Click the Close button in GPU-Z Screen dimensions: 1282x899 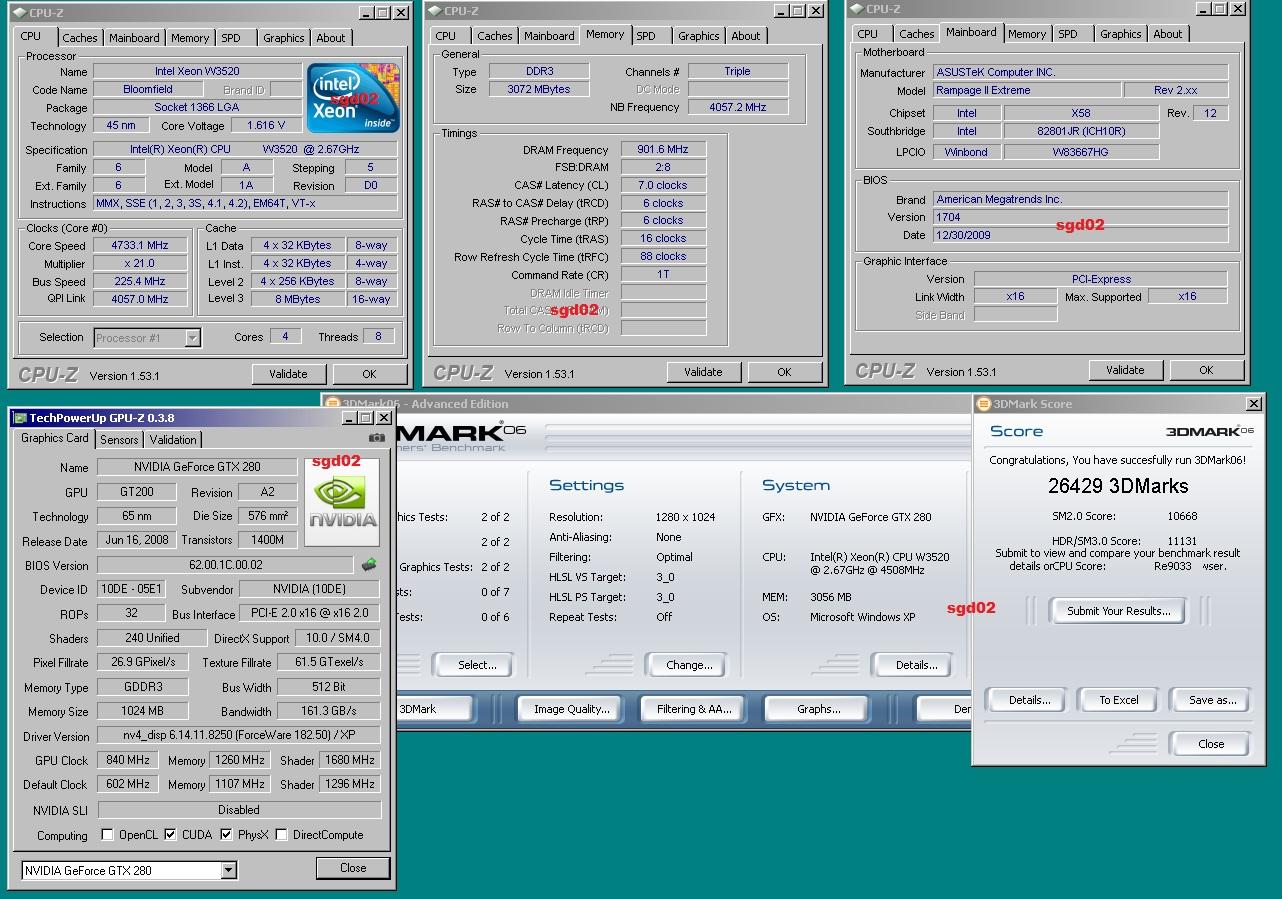tap(353, 868)
